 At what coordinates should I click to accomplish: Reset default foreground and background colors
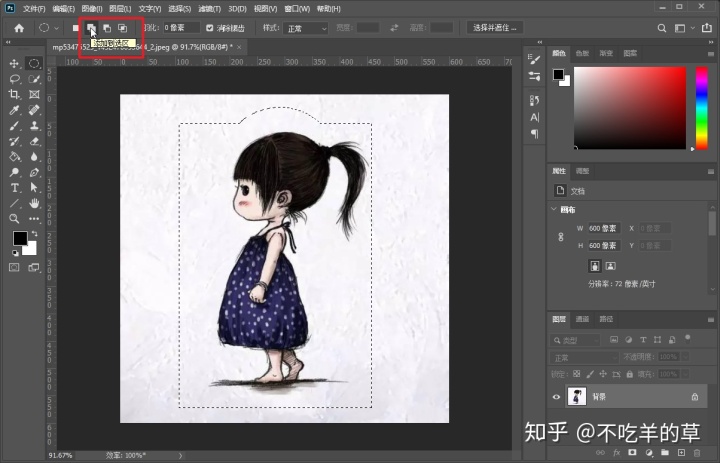tap(15, 253)
